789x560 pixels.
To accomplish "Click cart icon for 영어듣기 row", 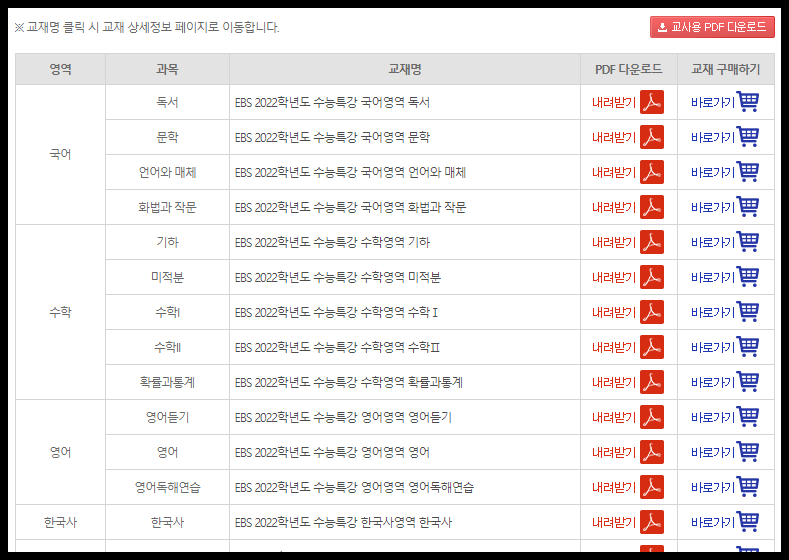I will (747, 416).
